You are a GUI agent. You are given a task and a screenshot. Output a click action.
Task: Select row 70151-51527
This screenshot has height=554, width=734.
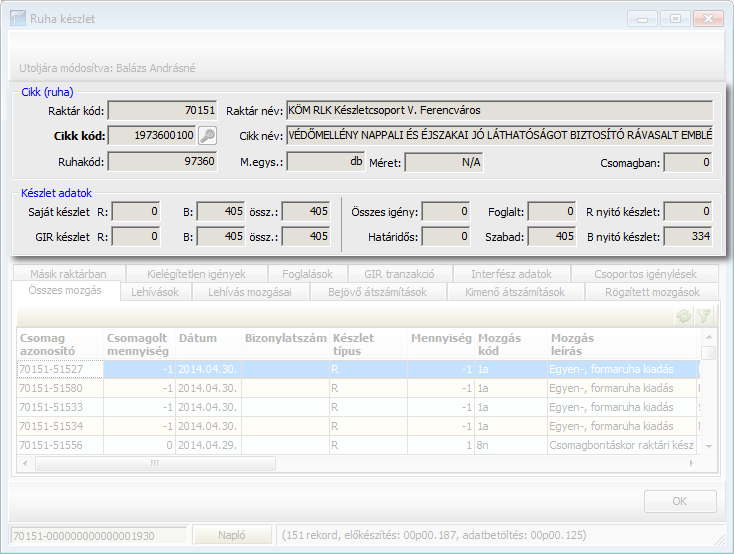(x=359, y=369)
